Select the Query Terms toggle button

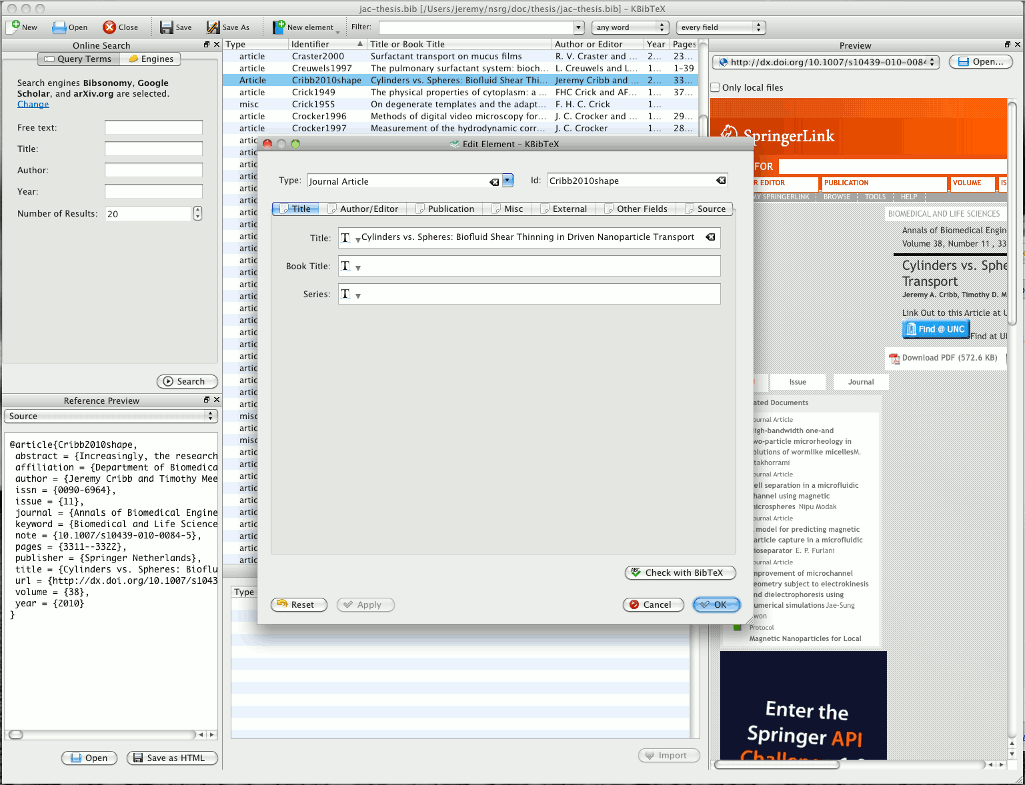tap(79, 59)
